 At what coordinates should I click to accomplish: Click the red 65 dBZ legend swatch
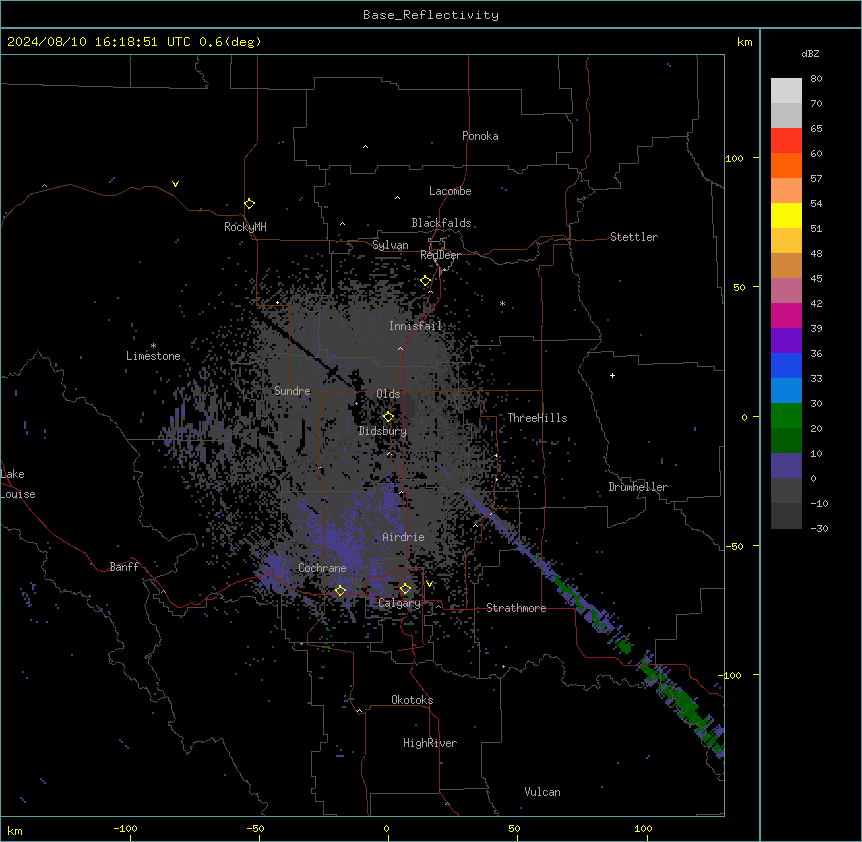pos(786,140)
